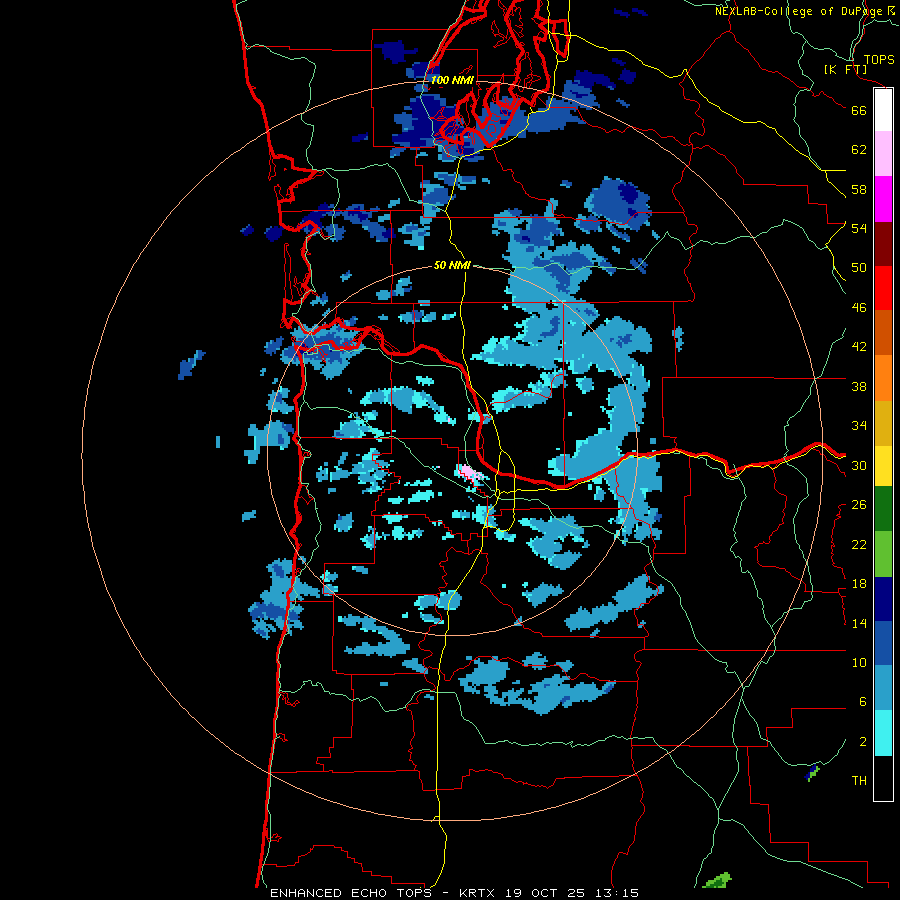The height and width of the screenshot is (900, 900).
Task: Click the dark orange 42-46 kft swatch
Action: point(883,333)
